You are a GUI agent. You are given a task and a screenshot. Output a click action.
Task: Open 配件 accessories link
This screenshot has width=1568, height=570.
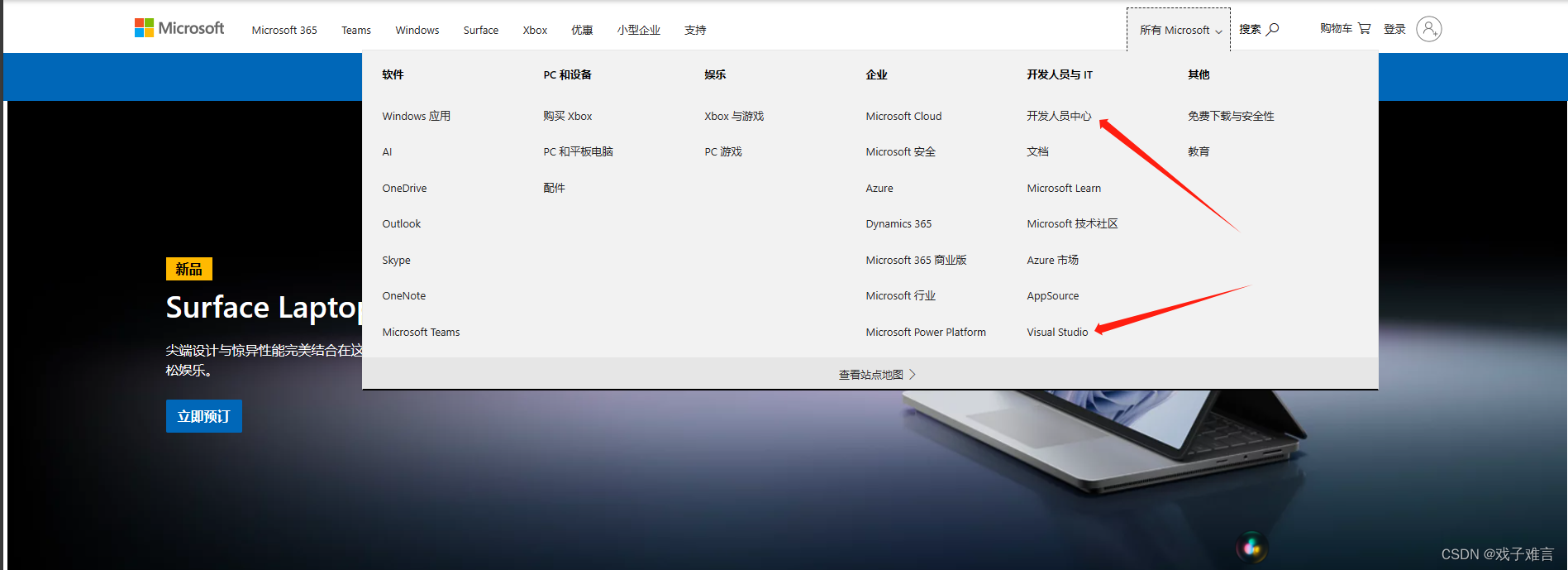click(554, 188)
